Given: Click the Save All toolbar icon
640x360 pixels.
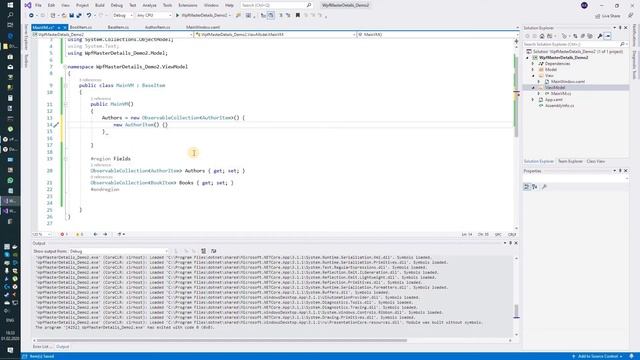Looking at the screenshot, I should pos(79,16).
